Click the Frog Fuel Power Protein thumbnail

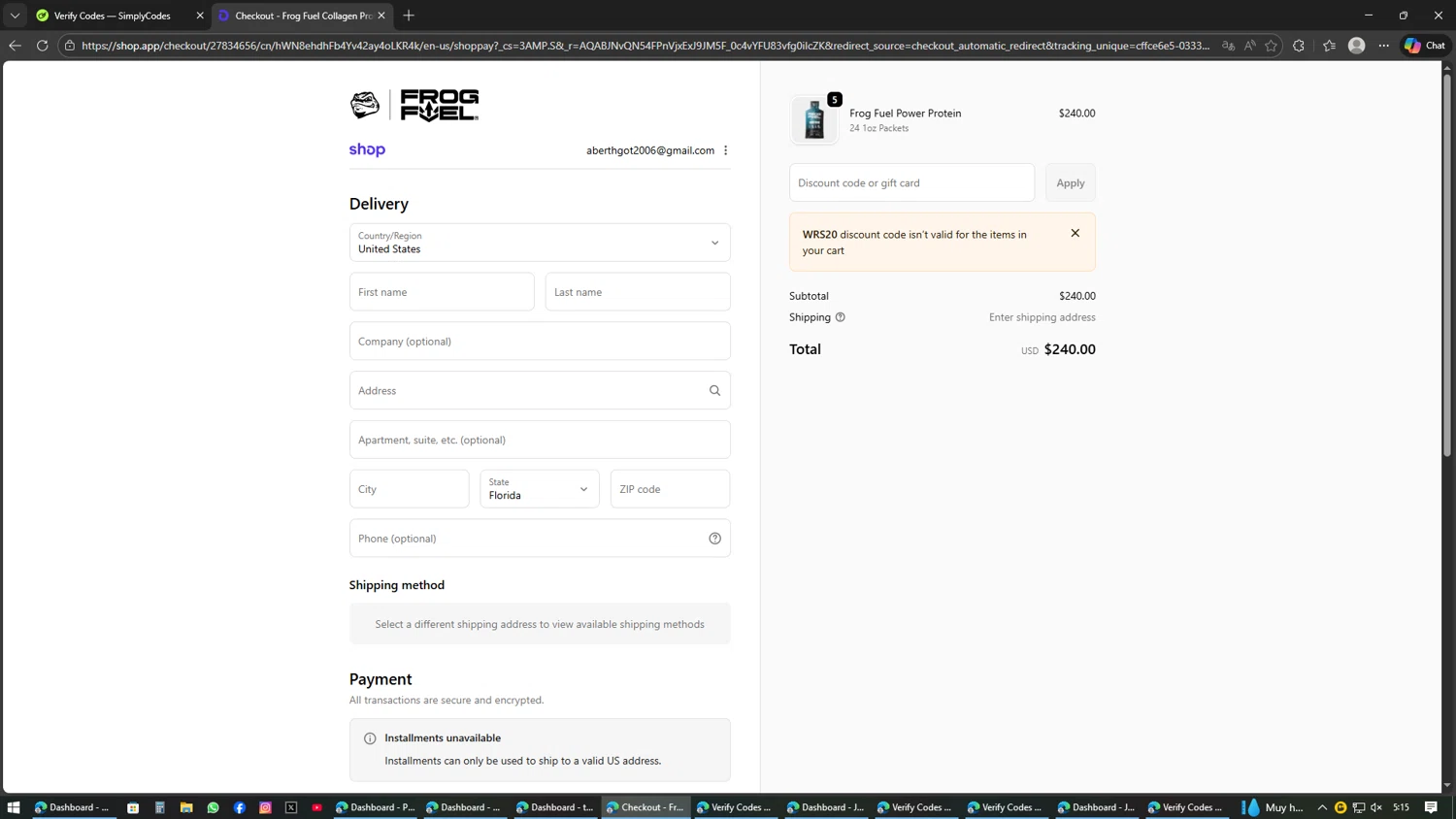814,120
